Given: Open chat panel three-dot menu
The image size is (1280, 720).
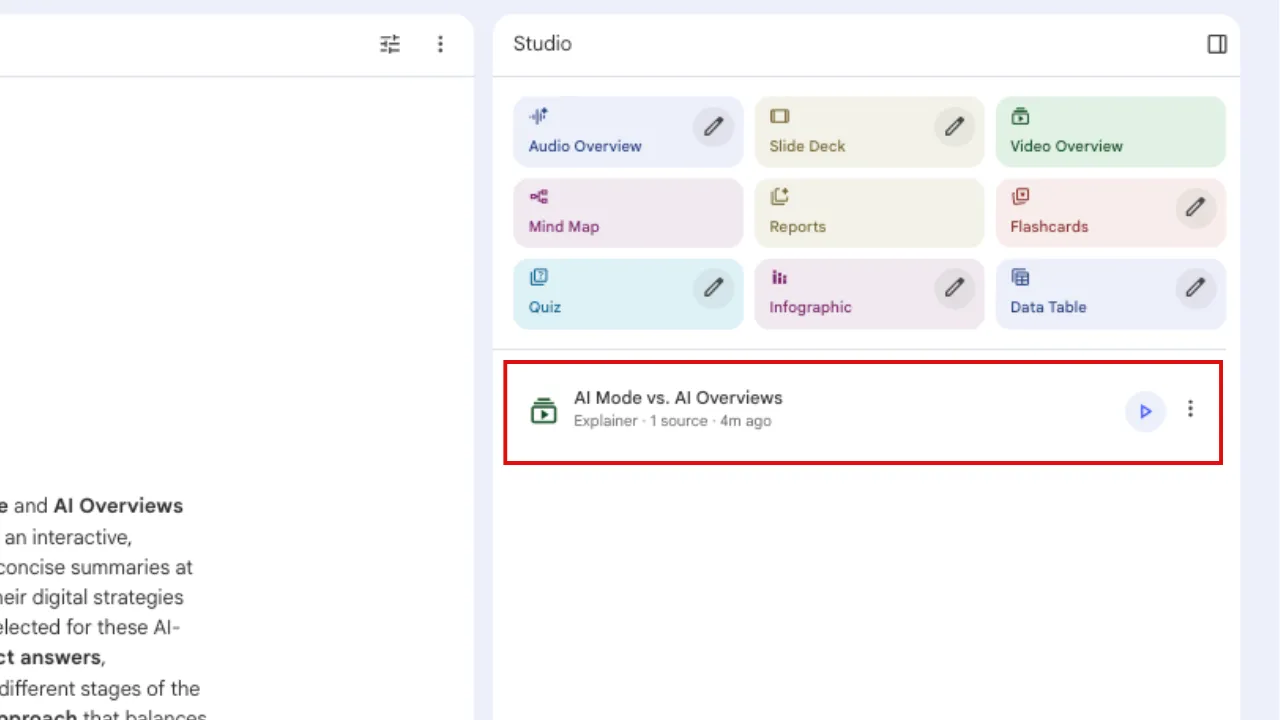Looking at the screenshot, I should (x=440, y=44).
